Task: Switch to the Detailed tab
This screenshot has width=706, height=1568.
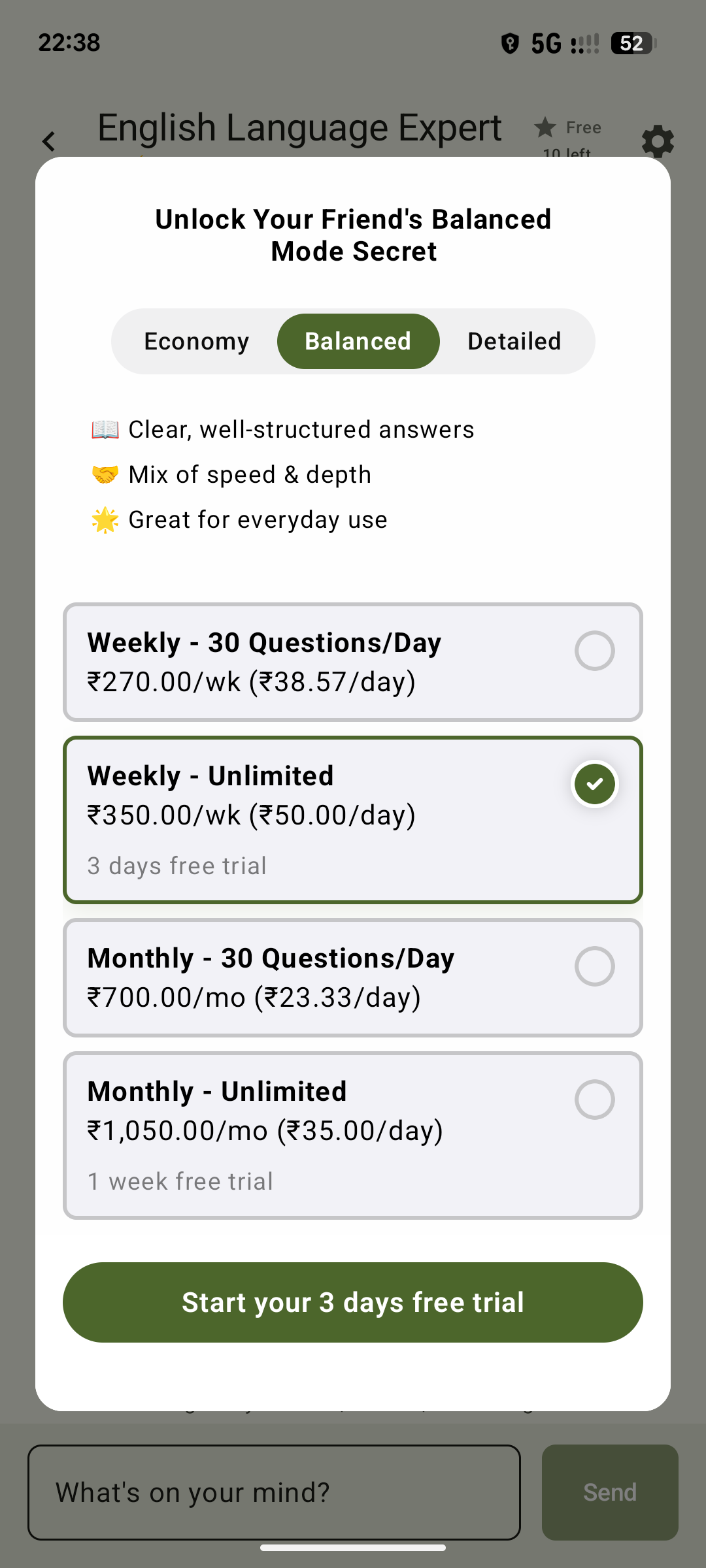Action: click(514, 342)
